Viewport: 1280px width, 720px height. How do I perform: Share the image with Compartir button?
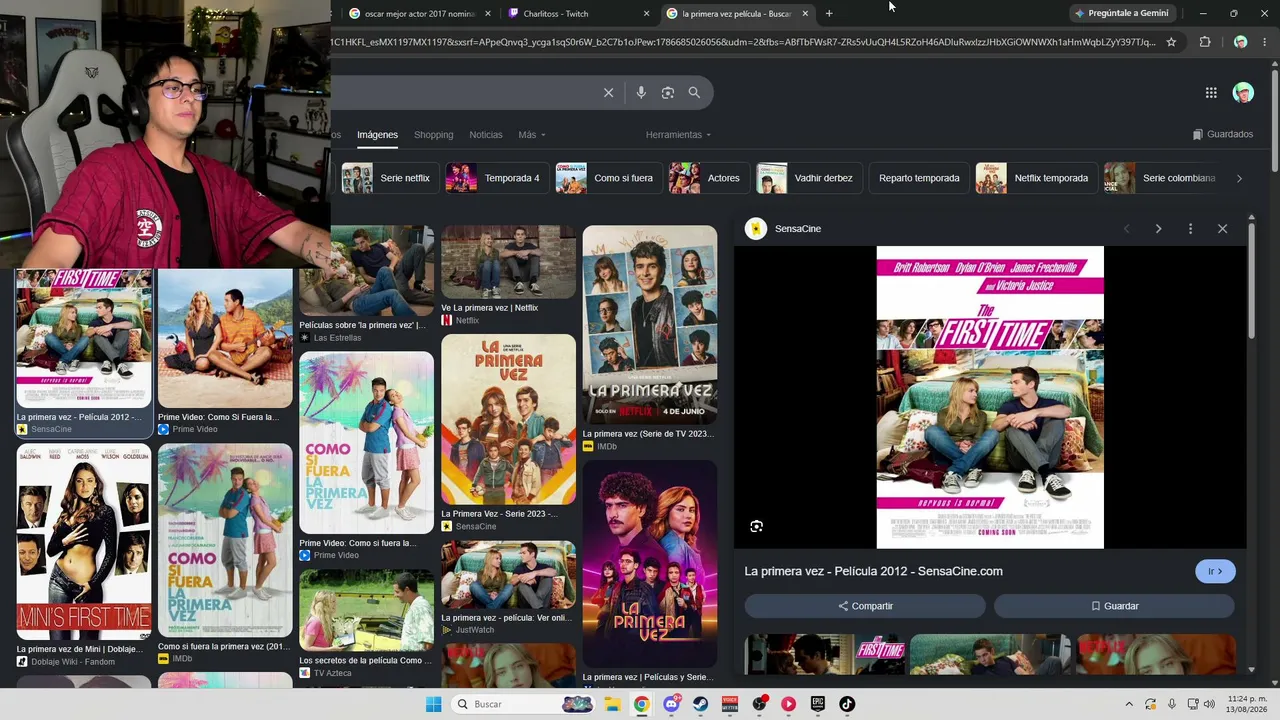[x=865, y=606]
